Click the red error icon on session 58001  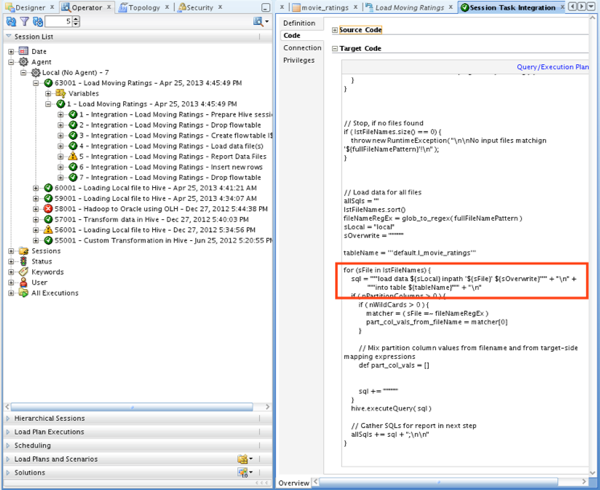point(46,208)
